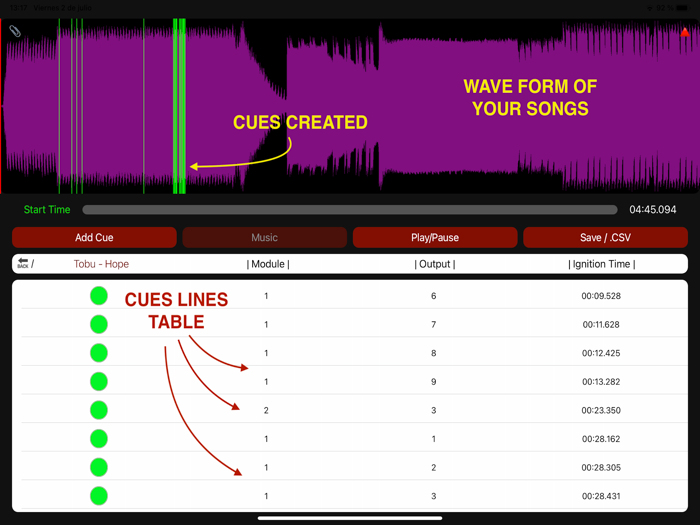
Task: Click the Ignition Time column header
Action: (x=601, y=264)
